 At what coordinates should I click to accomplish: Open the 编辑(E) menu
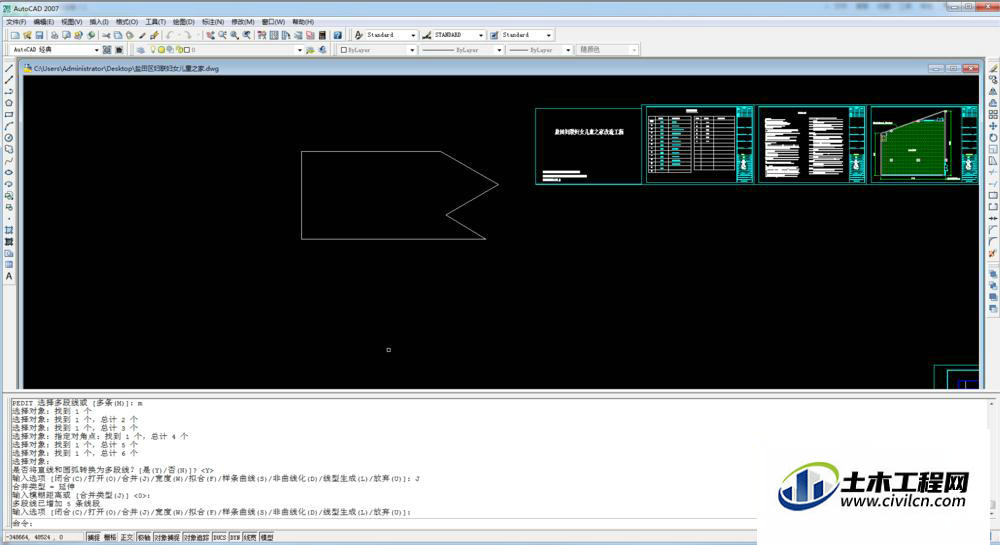43,22
